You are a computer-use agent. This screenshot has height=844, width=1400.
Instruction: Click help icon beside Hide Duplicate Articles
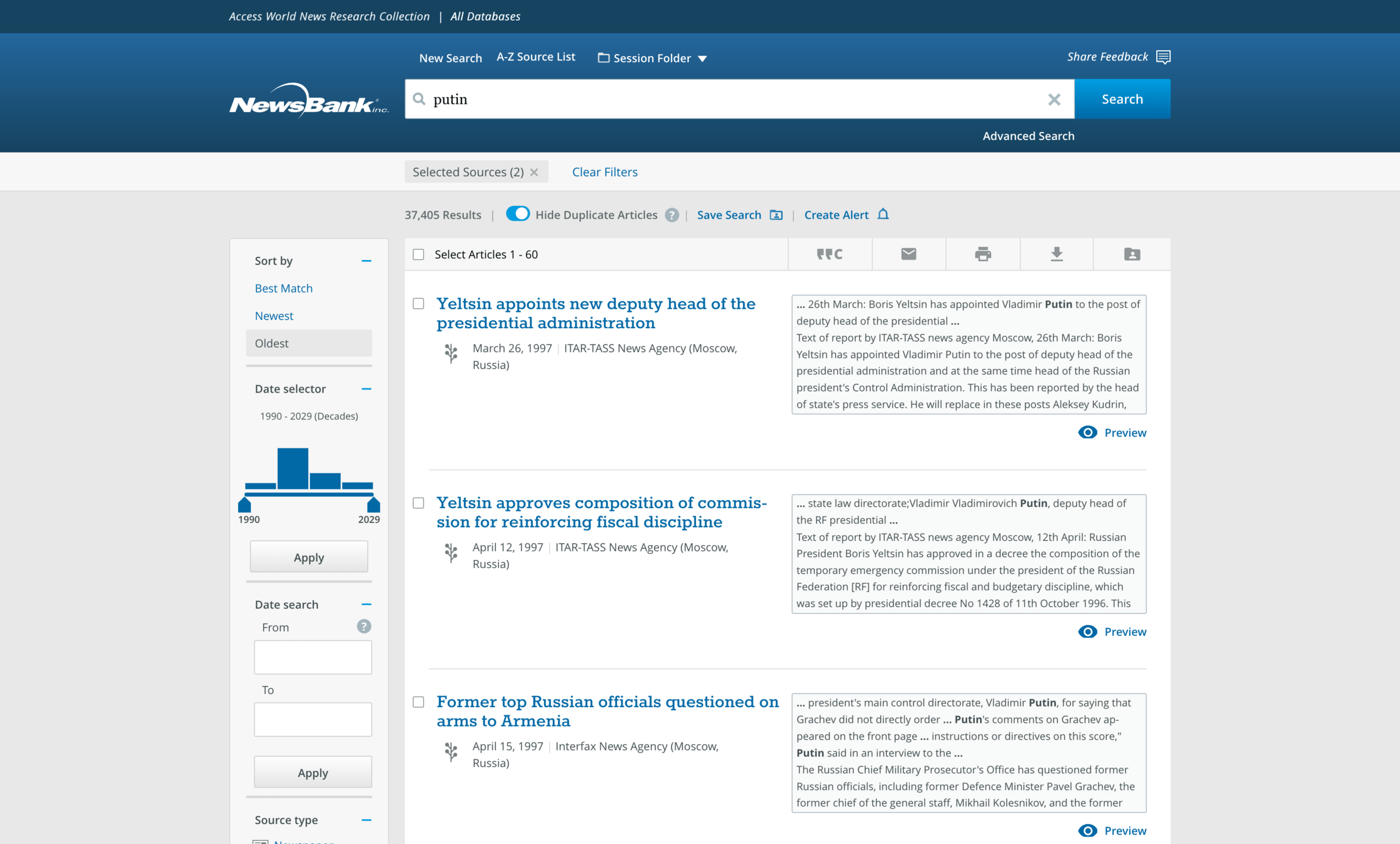(672, 215)
